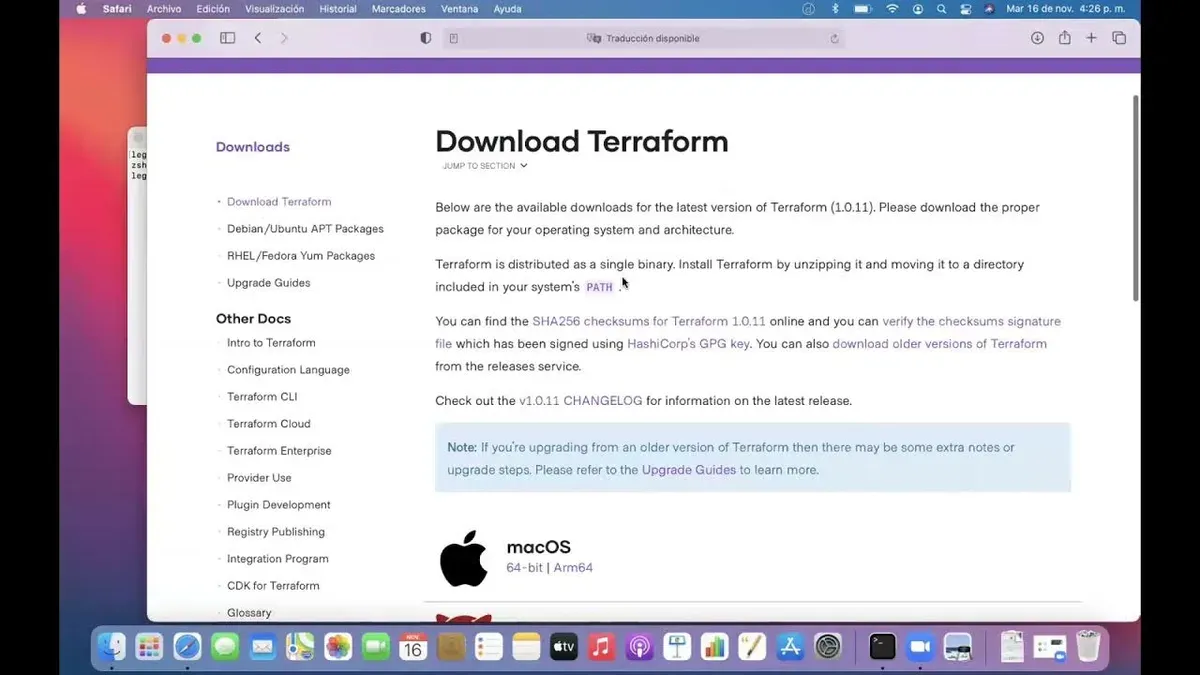Screen dimensions: 1200x675
Task: Open Messages from the Dock
Action: pyautogui.click(x=225, y=647)
